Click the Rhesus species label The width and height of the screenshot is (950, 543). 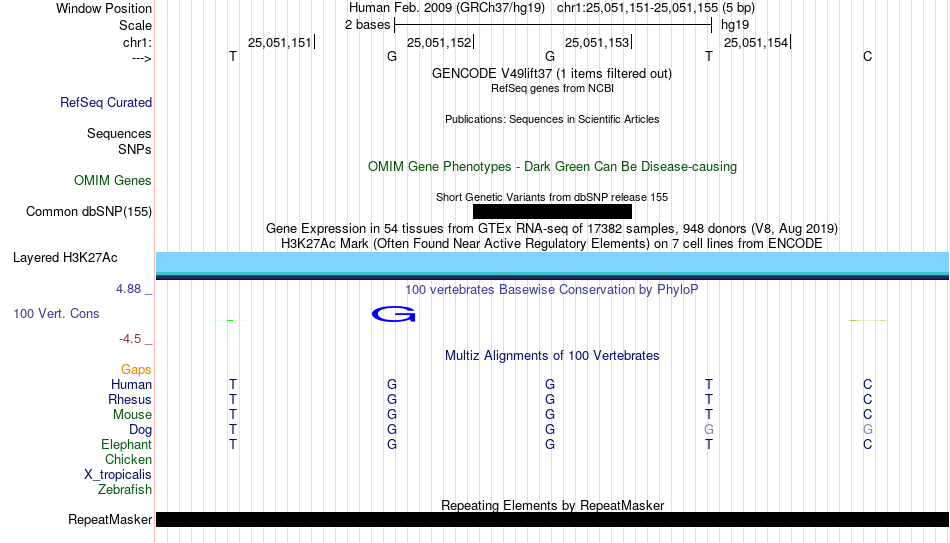pos(130,399)
